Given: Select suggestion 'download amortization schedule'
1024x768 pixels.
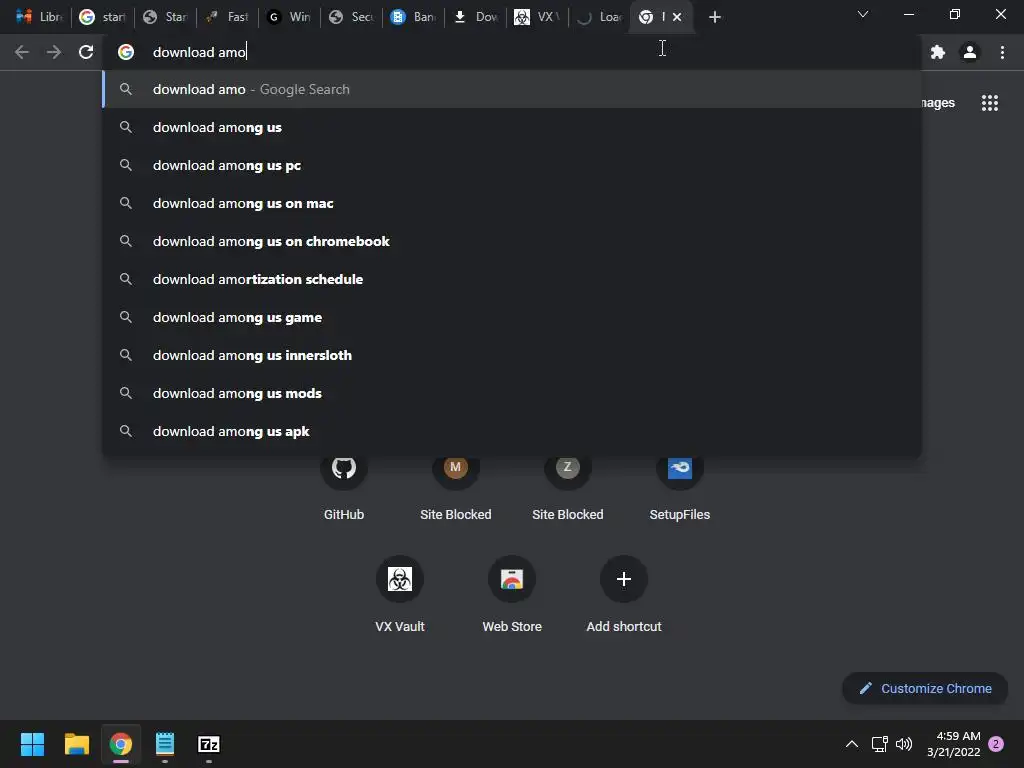Looking at the screenshot, I should point(512,279).
